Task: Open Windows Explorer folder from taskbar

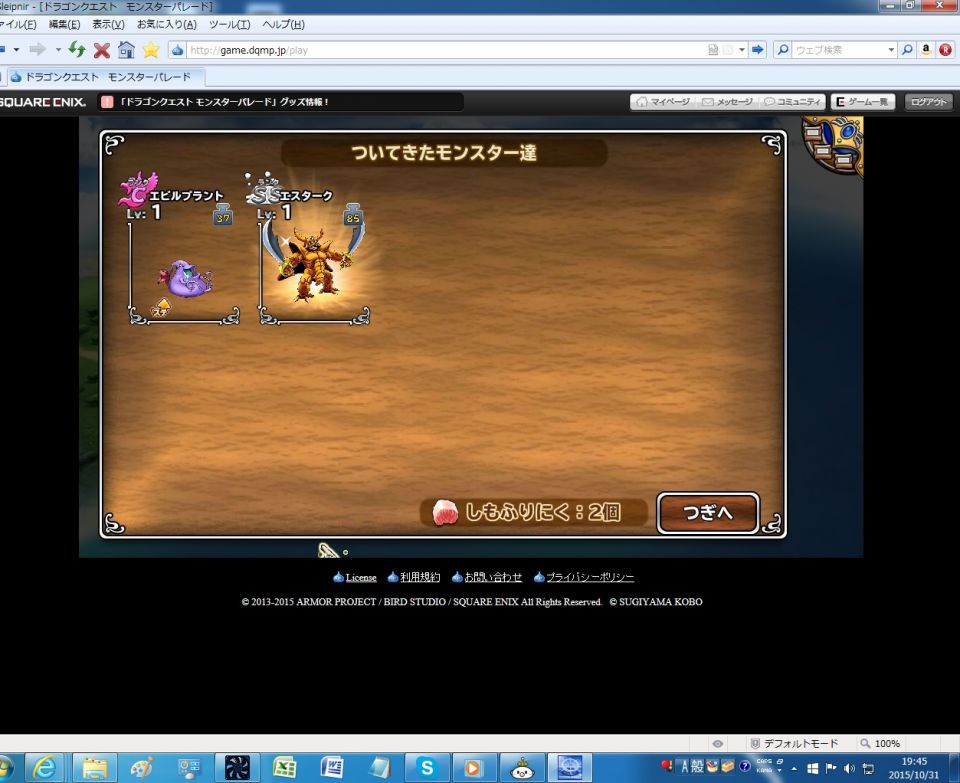Action: [95, 768]
